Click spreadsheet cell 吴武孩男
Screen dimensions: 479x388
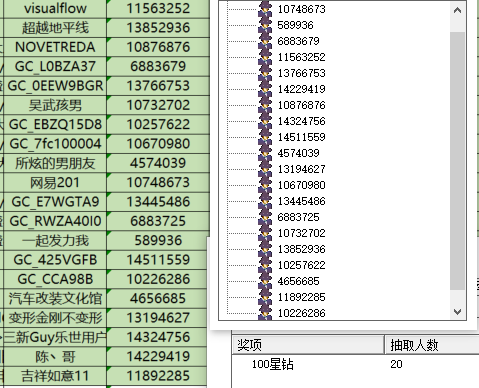(55, 105)
